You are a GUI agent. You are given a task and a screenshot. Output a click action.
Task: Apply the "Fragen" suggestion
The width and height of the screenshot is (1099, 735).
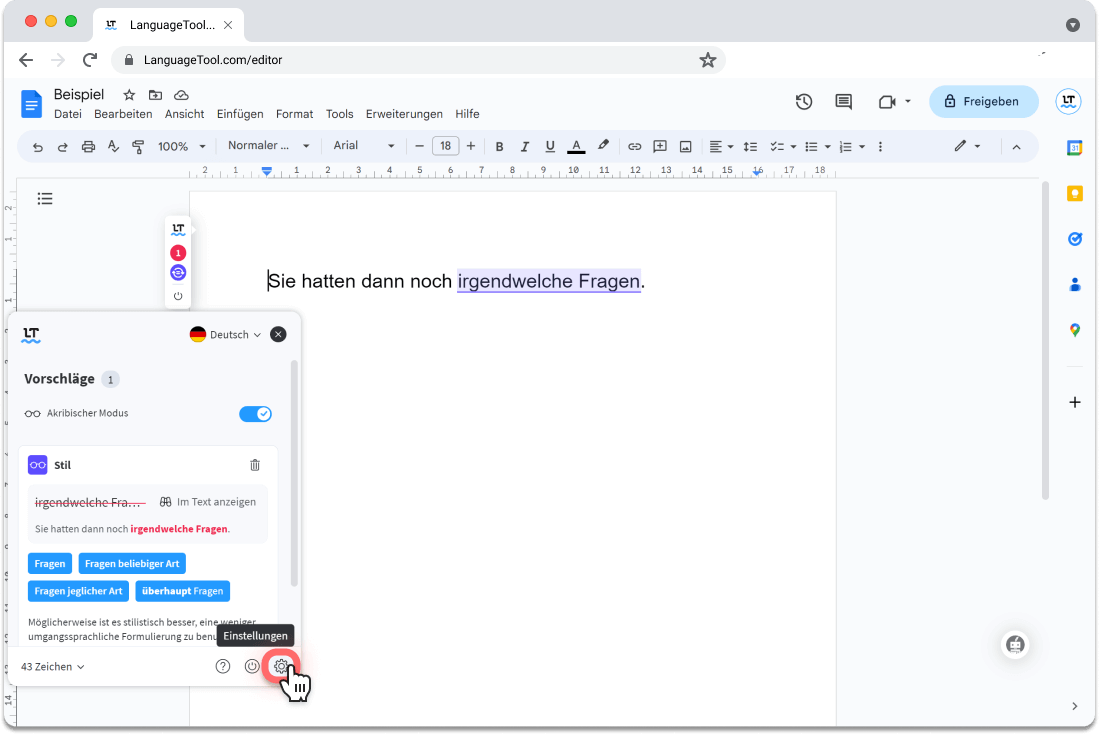[x=50, y=563]
